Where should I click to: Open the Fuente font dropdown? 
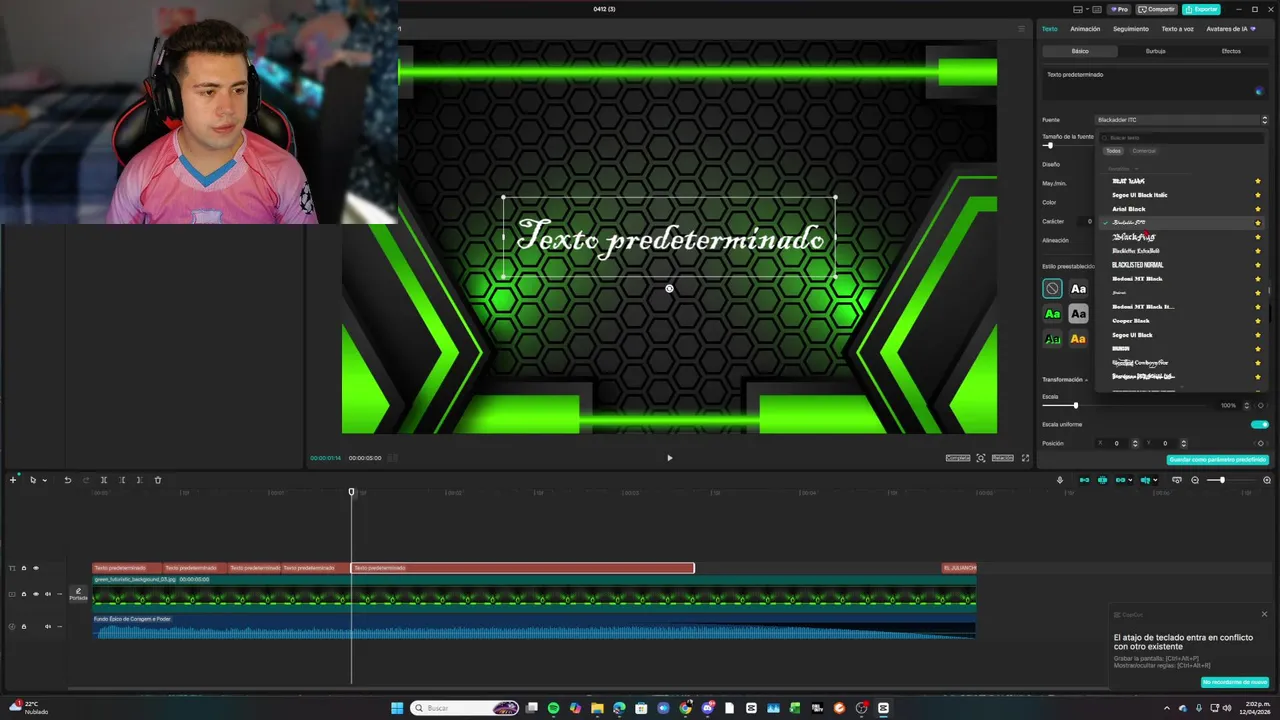pos(1182,120)
